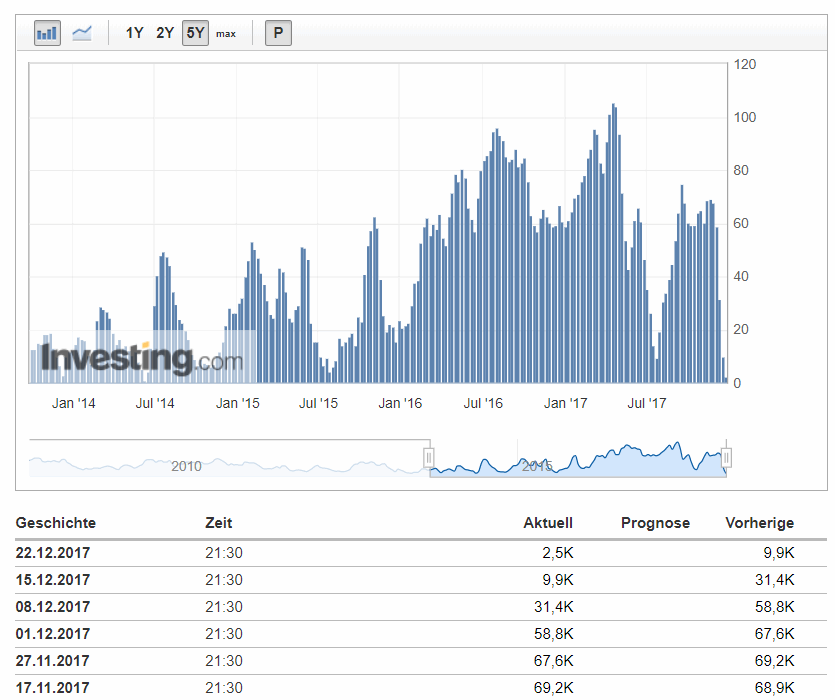Click the Aktuell column header

point(548,522)
